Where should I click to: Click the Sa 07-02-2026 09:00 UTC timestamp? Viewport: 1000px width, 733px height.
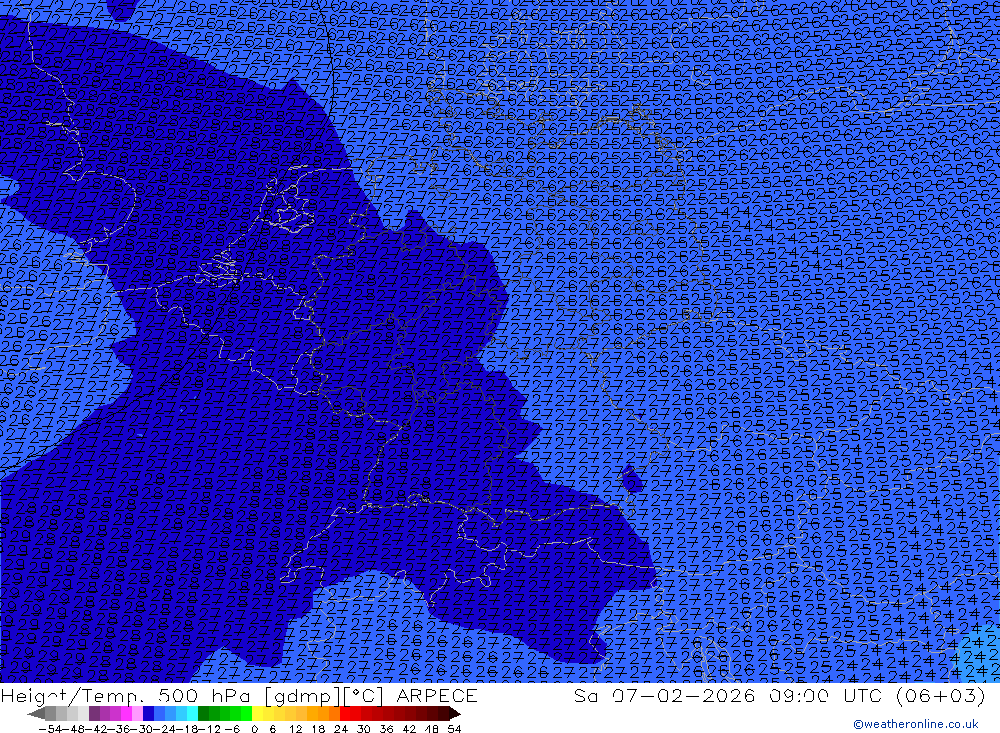(779, 695)
